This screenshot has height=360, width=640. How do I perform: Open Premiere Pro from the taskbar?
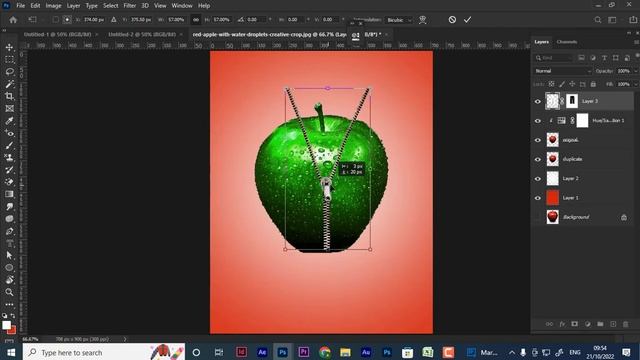coord(303,352)
